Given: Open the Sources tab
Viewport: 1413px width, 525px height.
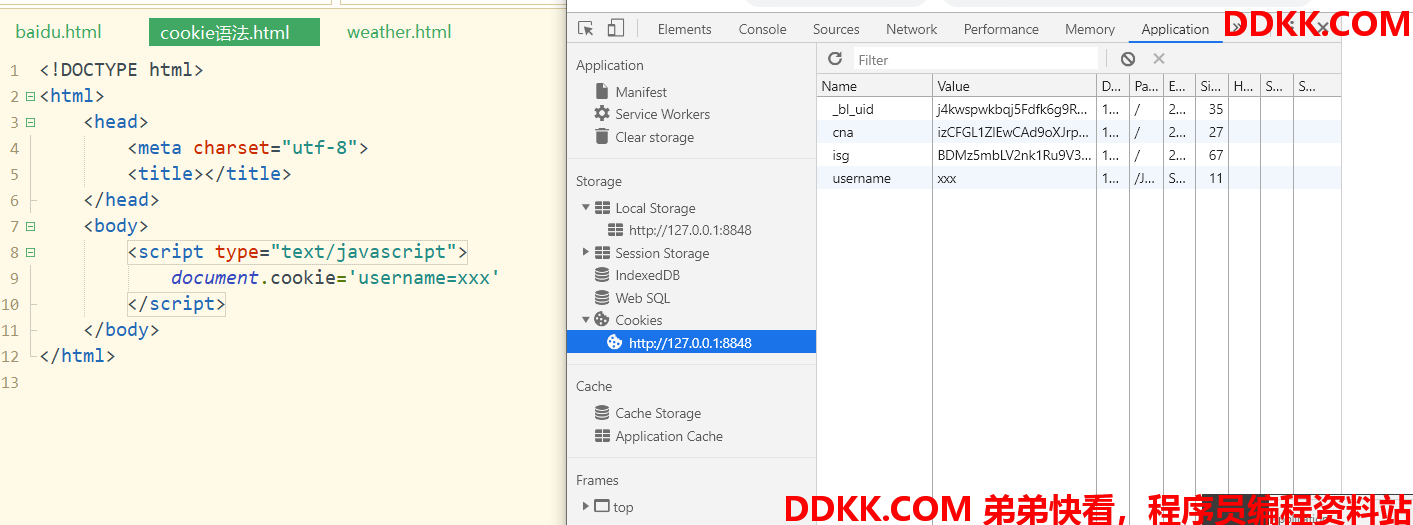Looking at the screenshot, I should point(836,29).
